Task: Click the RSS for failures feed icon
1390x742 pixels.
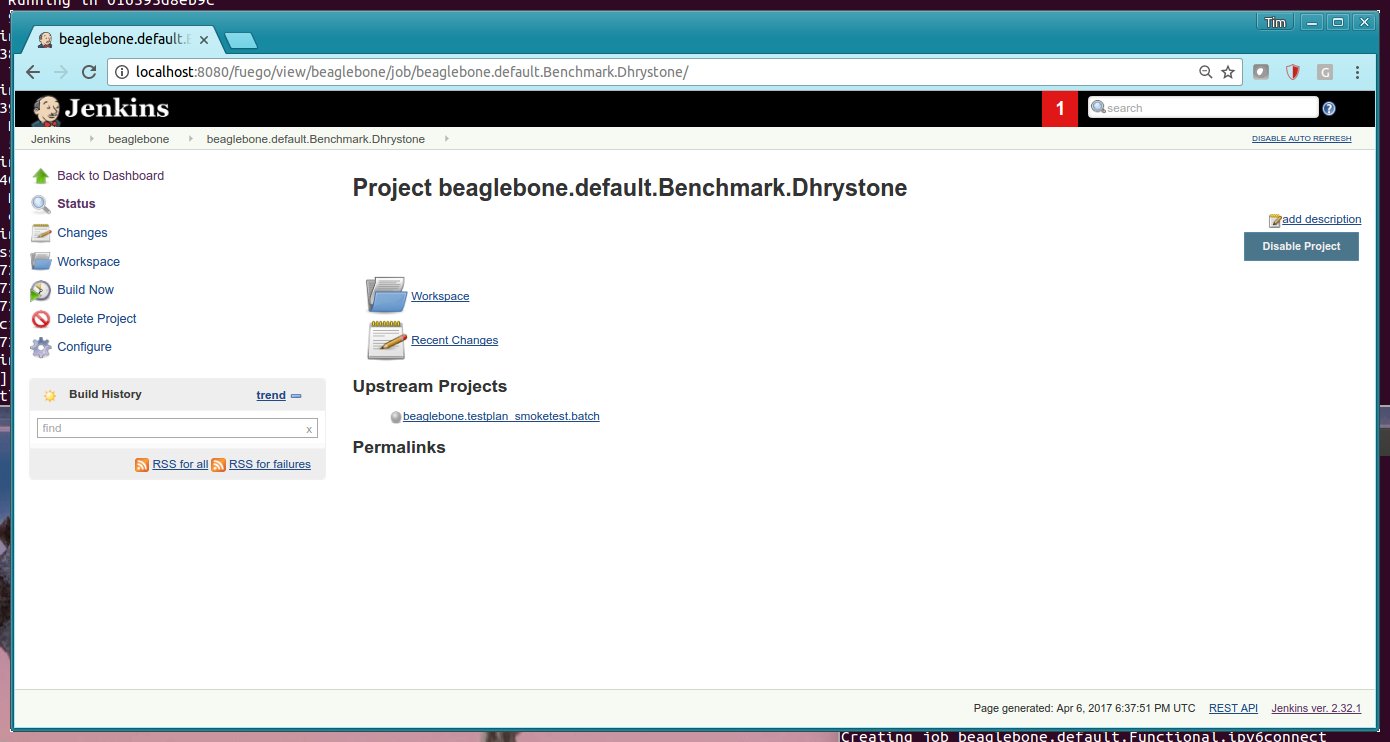Action: pos(218,465)
